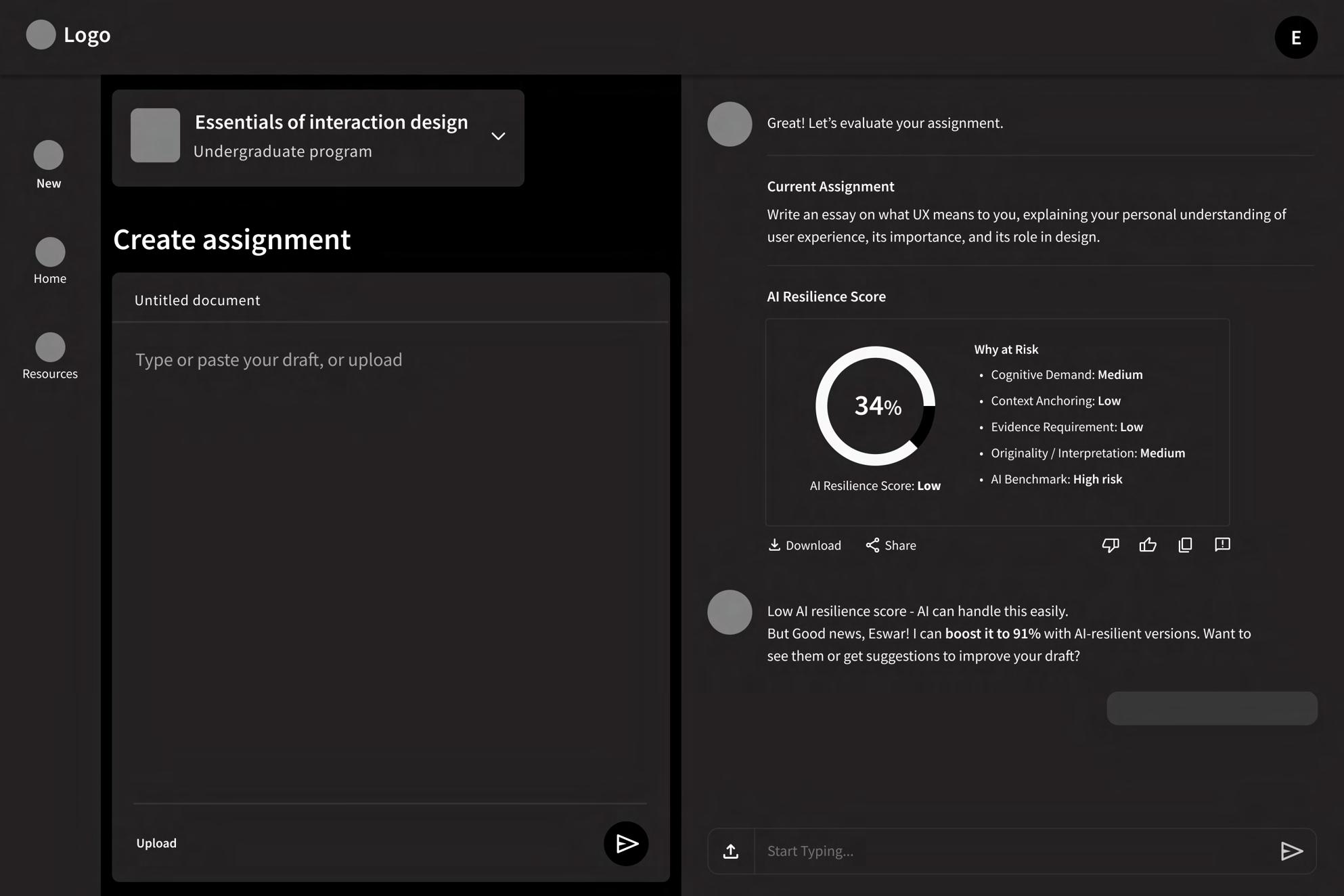Download the AI resilience report
The image size is (1344, 896).
point(805,545)
